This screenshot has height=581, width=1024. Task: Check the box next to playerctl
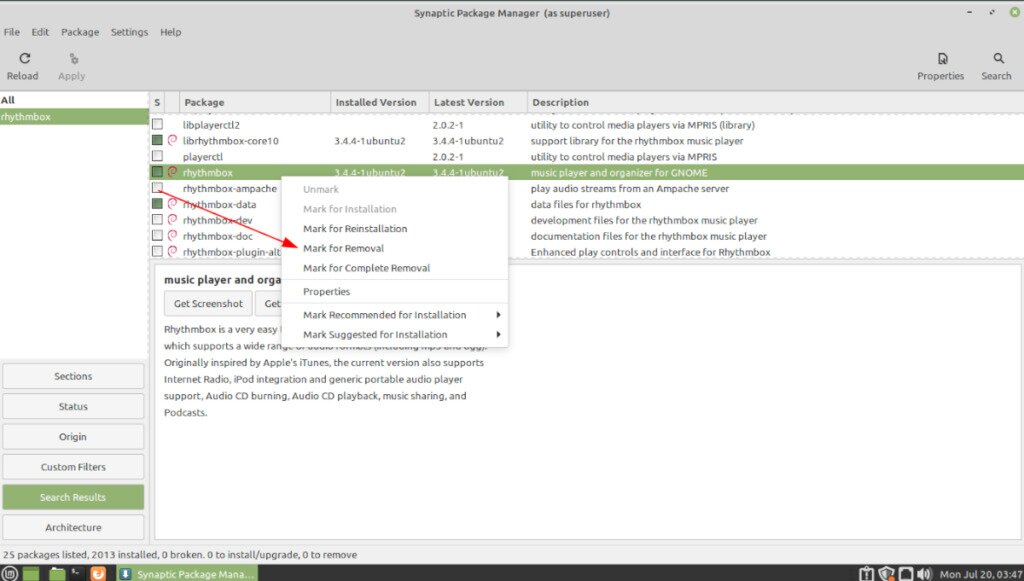pos(156,156)
